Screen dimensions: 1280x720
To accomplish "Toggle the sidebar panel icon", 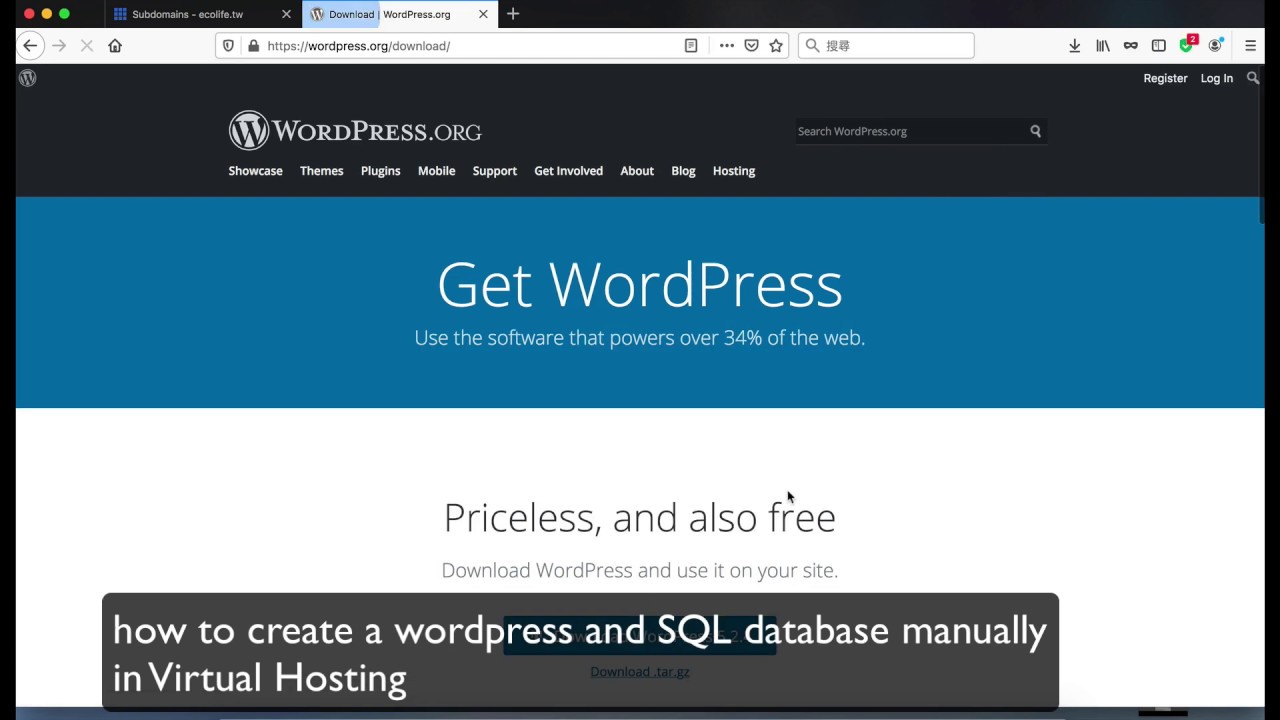I will (1159, 45).
